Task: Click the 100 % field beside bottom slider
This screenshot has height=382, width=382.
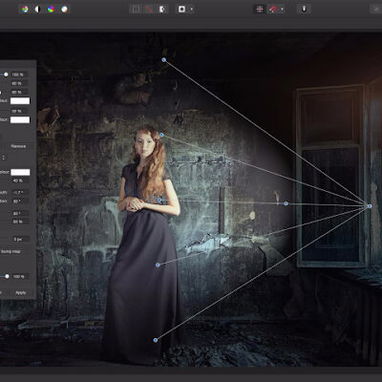Action: [19, 276]
